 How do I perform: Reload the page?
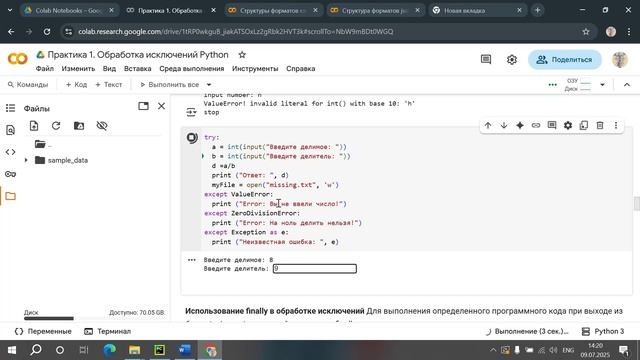point(47,31)
